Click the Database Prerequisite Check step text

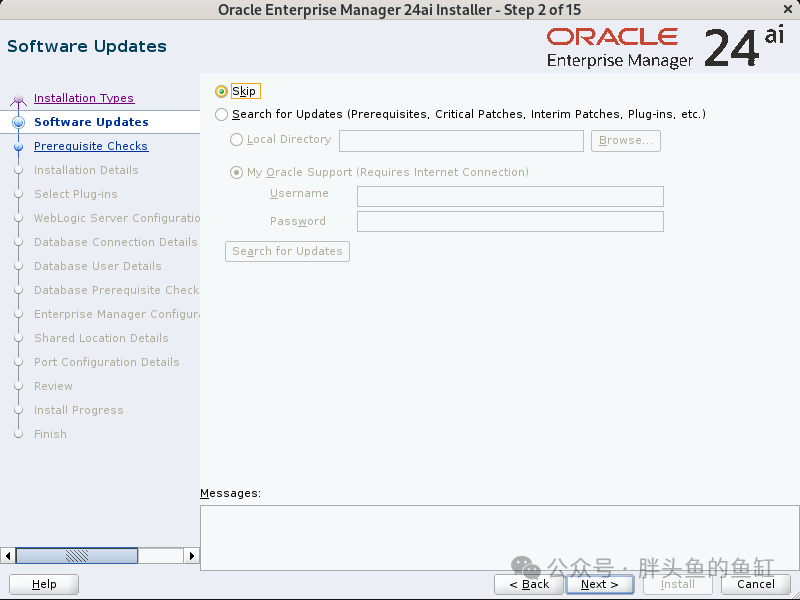coord(117,290)
